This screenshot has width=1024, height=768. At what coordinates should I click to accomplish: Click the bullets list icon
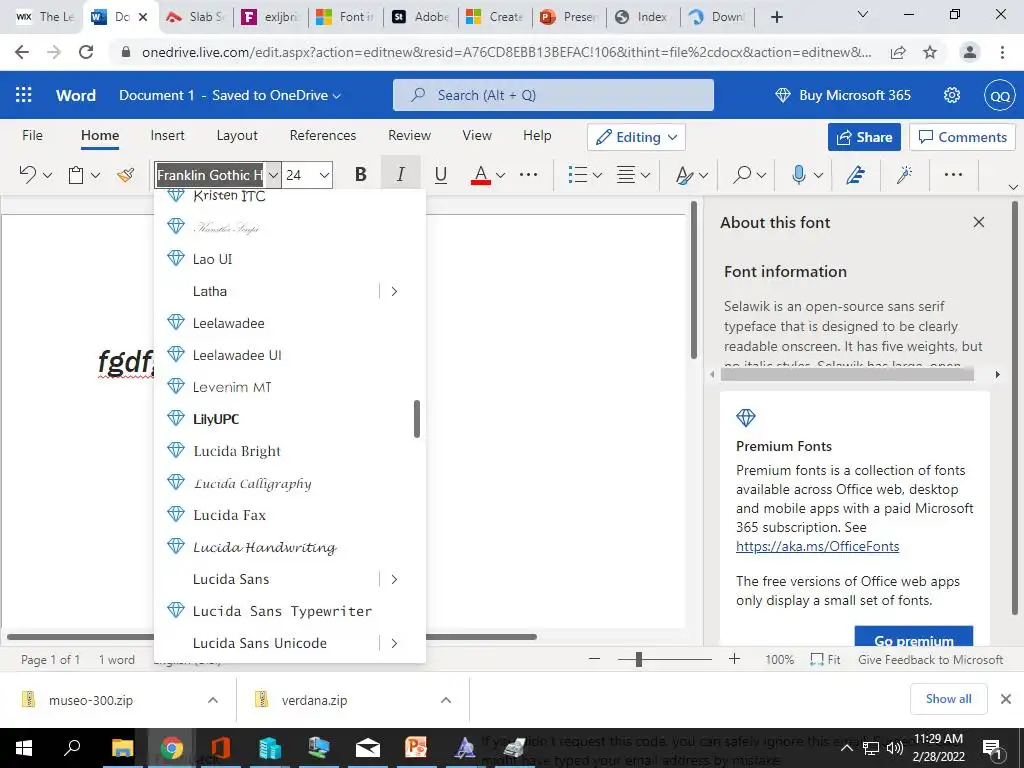click(577, 174)
